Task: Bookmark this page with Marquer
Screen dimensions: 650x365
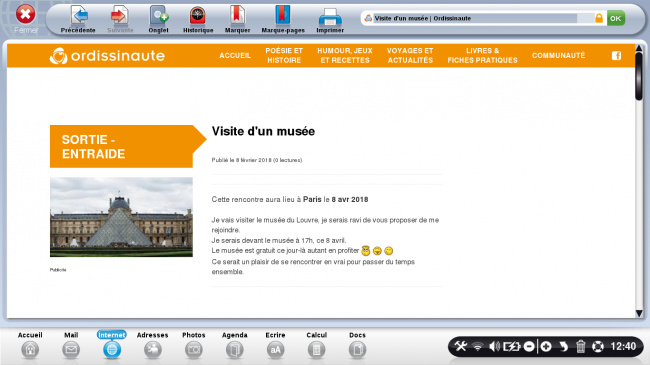Action: 237,19
